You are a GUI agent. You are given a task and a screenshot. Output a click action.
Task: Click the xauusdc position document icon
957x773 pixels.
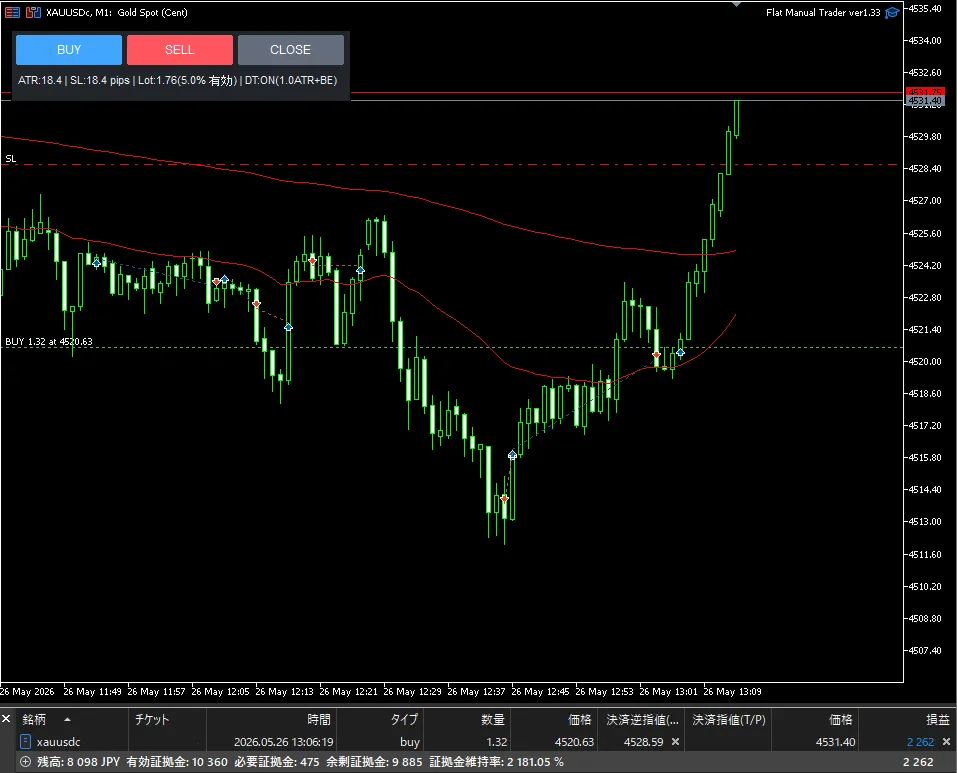pyautogui.click(x=25, y=742)
